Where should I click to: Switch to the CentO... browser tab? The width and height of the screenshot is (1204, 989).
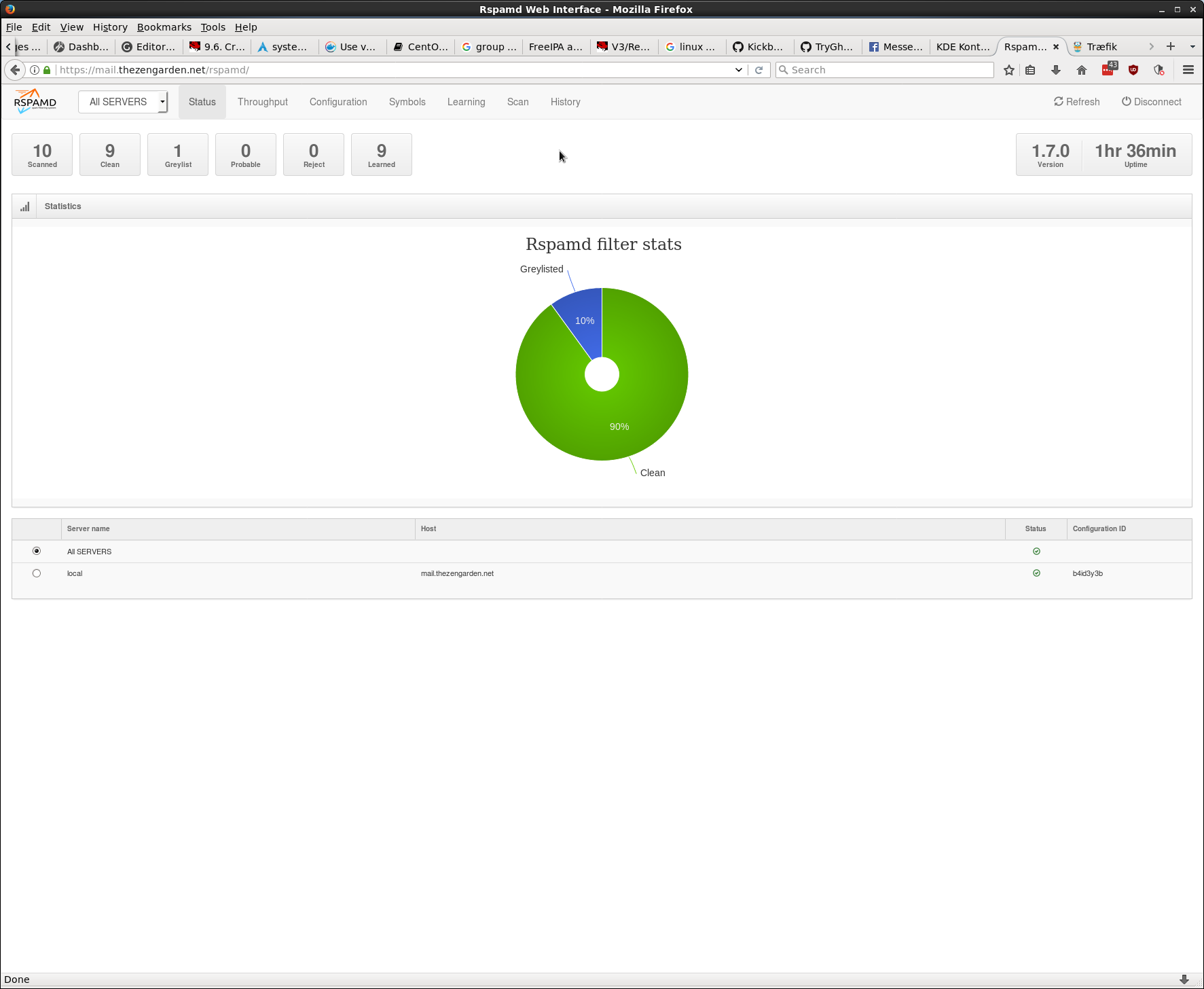(421, 47)
